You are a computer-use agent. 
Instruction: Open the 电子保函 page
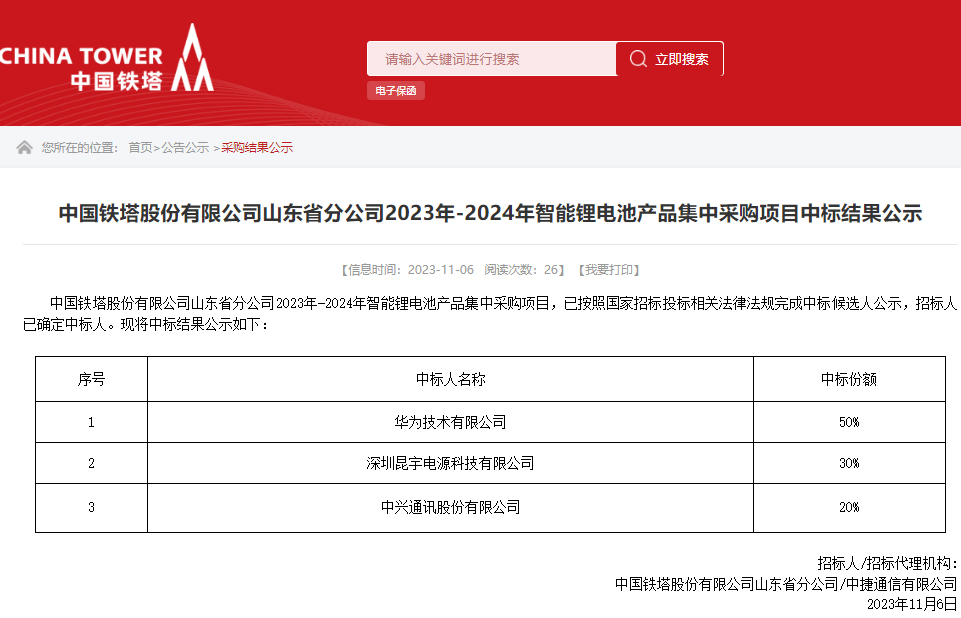(396, 90)
